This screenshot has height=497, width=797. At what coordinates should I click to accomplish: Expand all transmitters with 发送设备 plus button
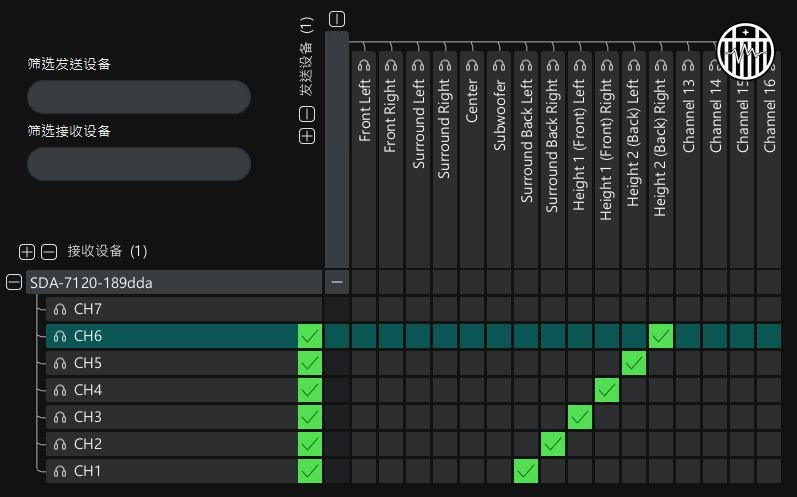(x=307, y=136)
